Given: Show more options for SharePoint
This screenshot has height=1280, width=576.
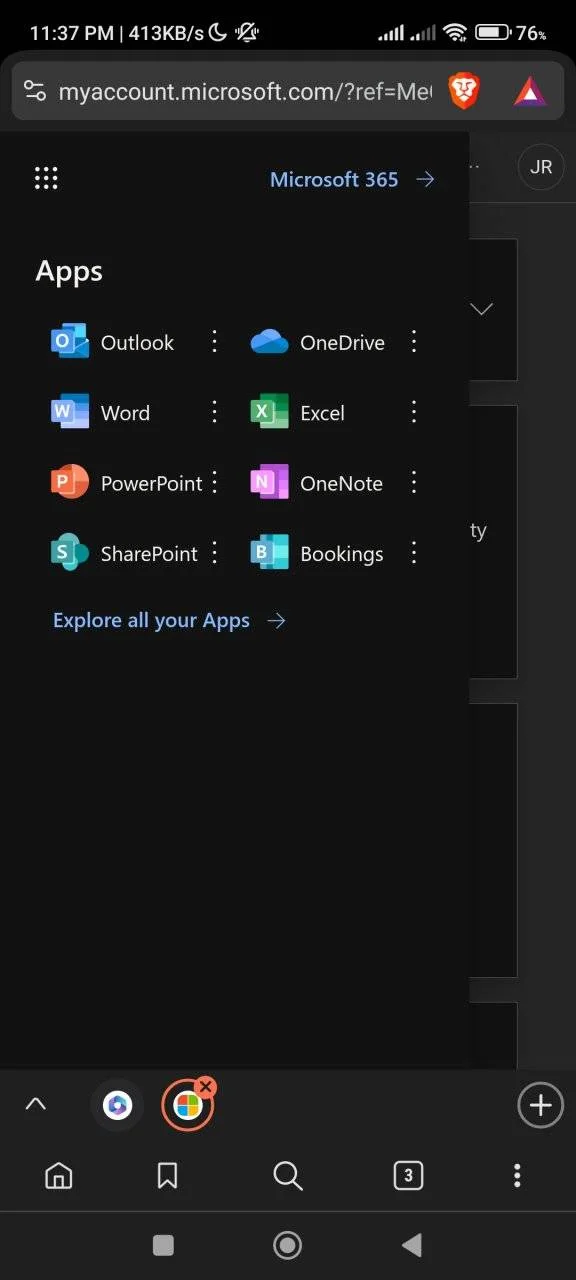Looking at the screenshot, I should (x=214, y=553).
